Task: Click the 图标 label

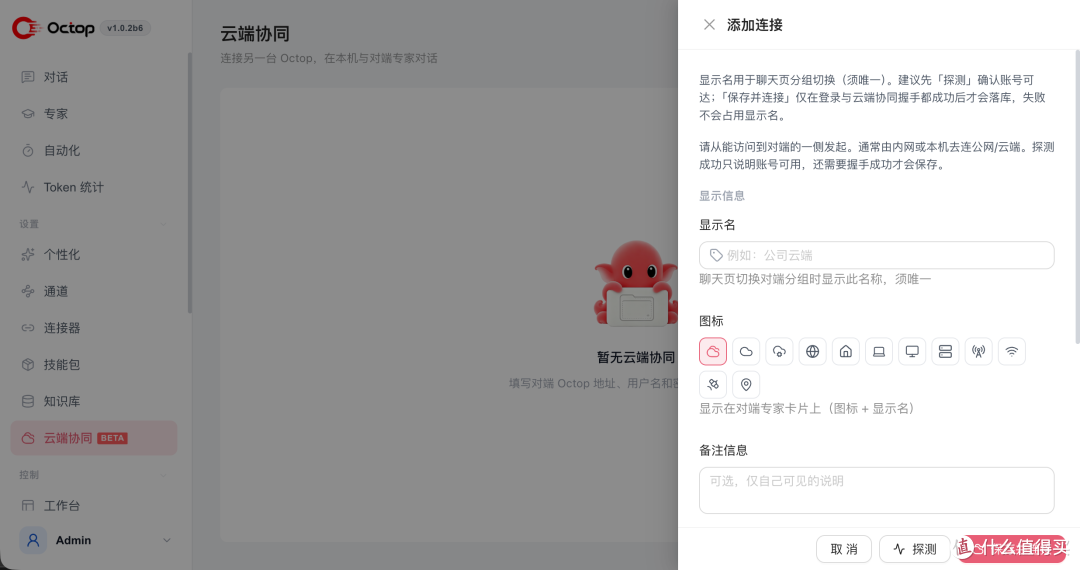Action: 712,321
